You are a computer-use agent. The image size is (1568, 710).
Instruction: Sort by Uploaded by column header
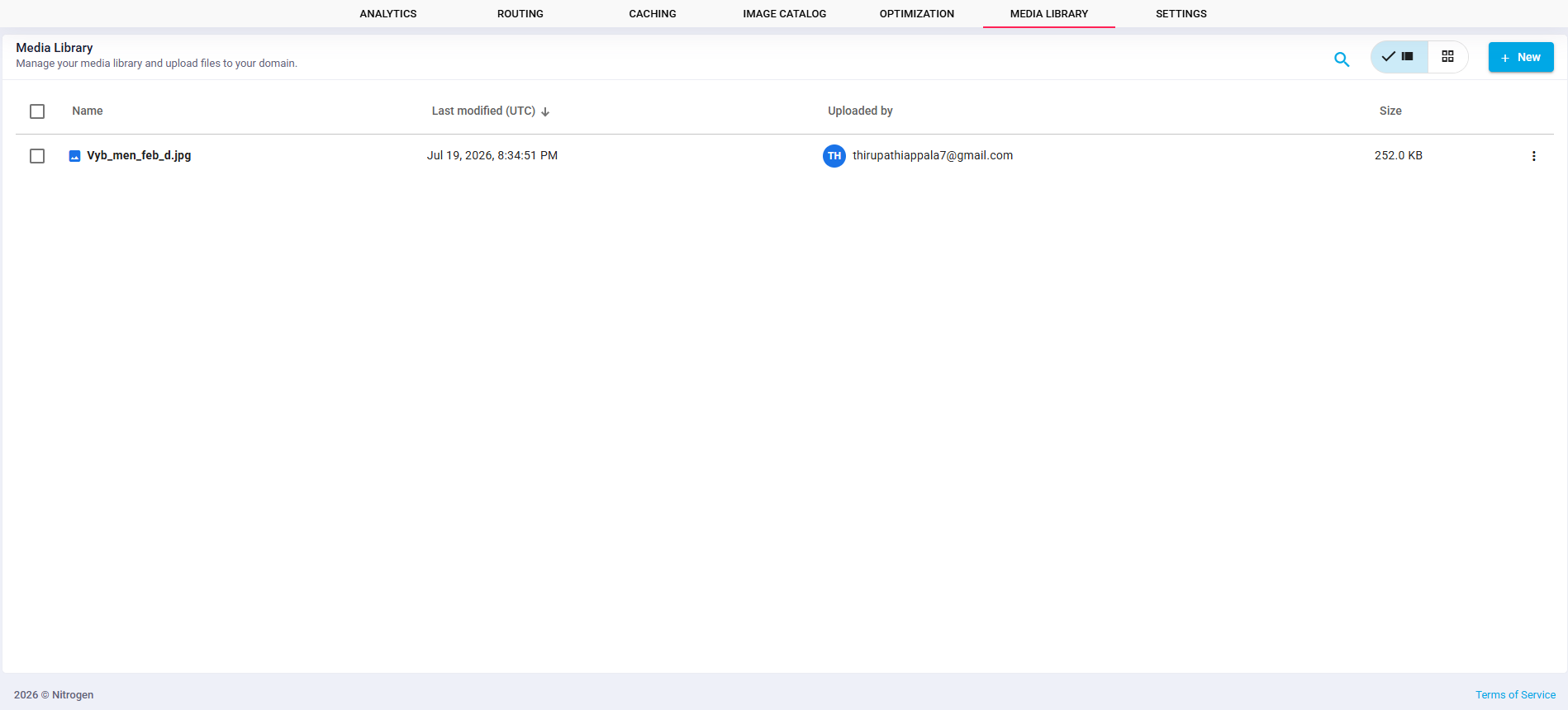tap(860, 111)
